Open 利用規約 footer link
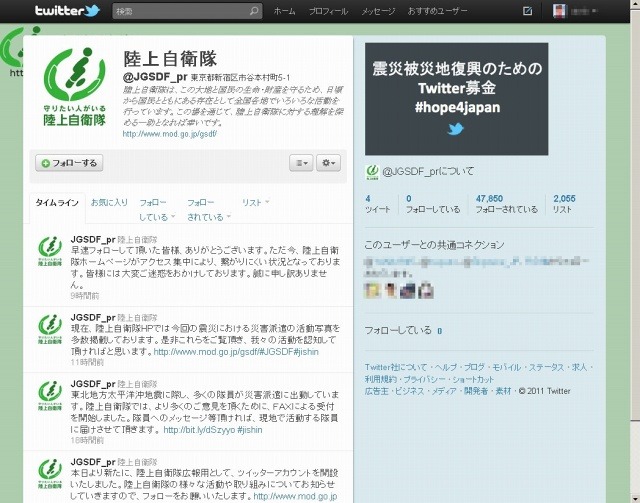 click(380, 379)
